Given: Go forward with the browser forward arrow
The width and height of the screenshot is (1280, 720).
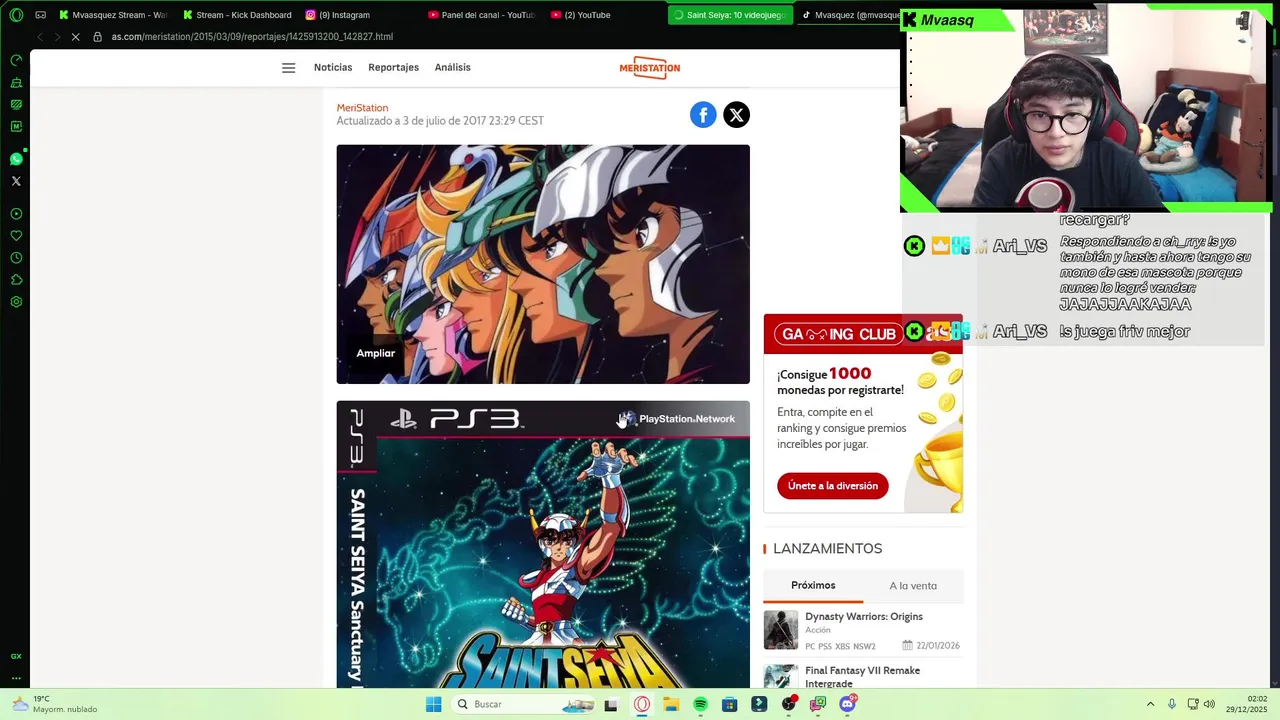Looking at the screenshot, I should pyautogui.click(x=56, y=37).
